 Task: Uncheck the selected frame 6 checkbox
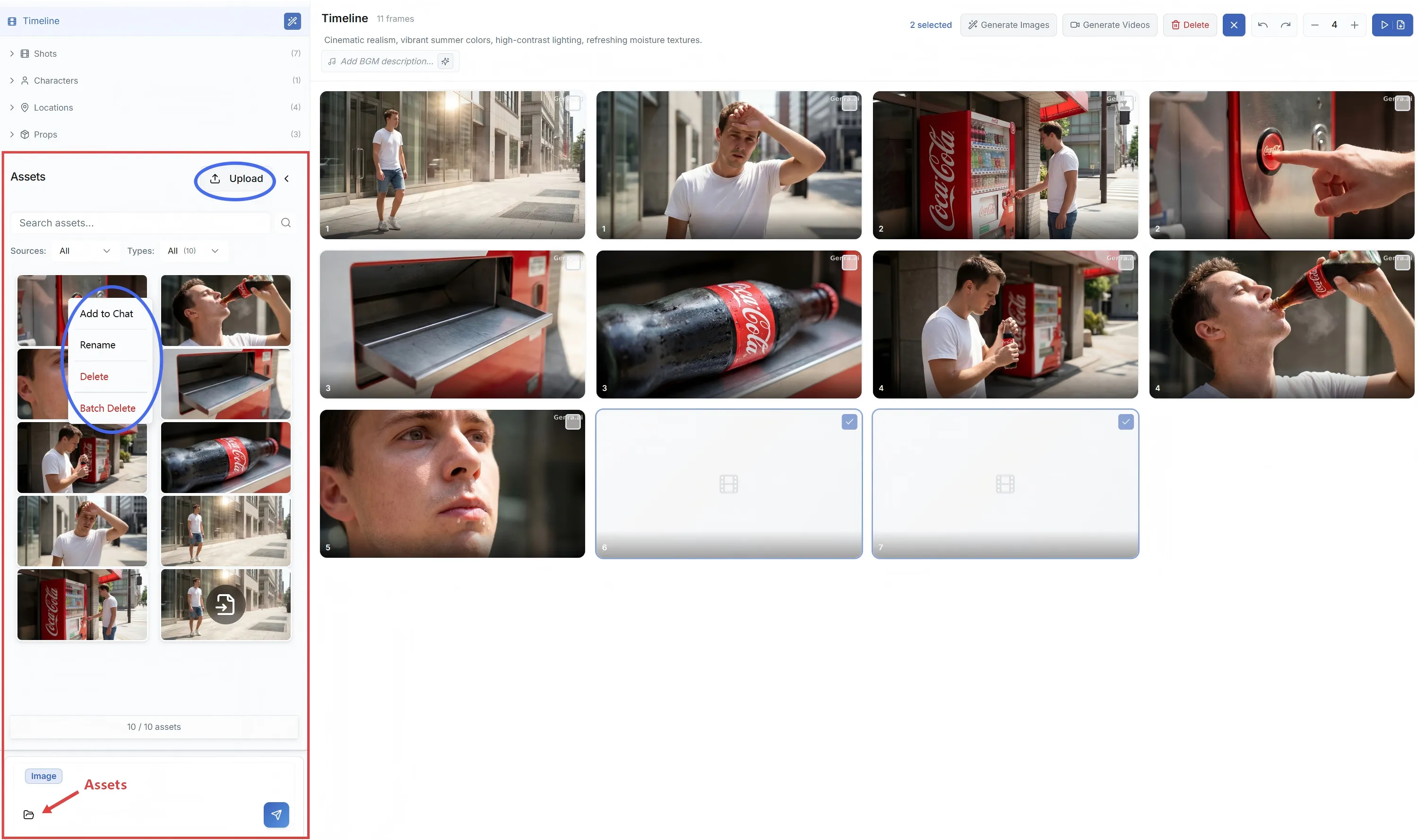pyautogui.click(x=849, y=422)
